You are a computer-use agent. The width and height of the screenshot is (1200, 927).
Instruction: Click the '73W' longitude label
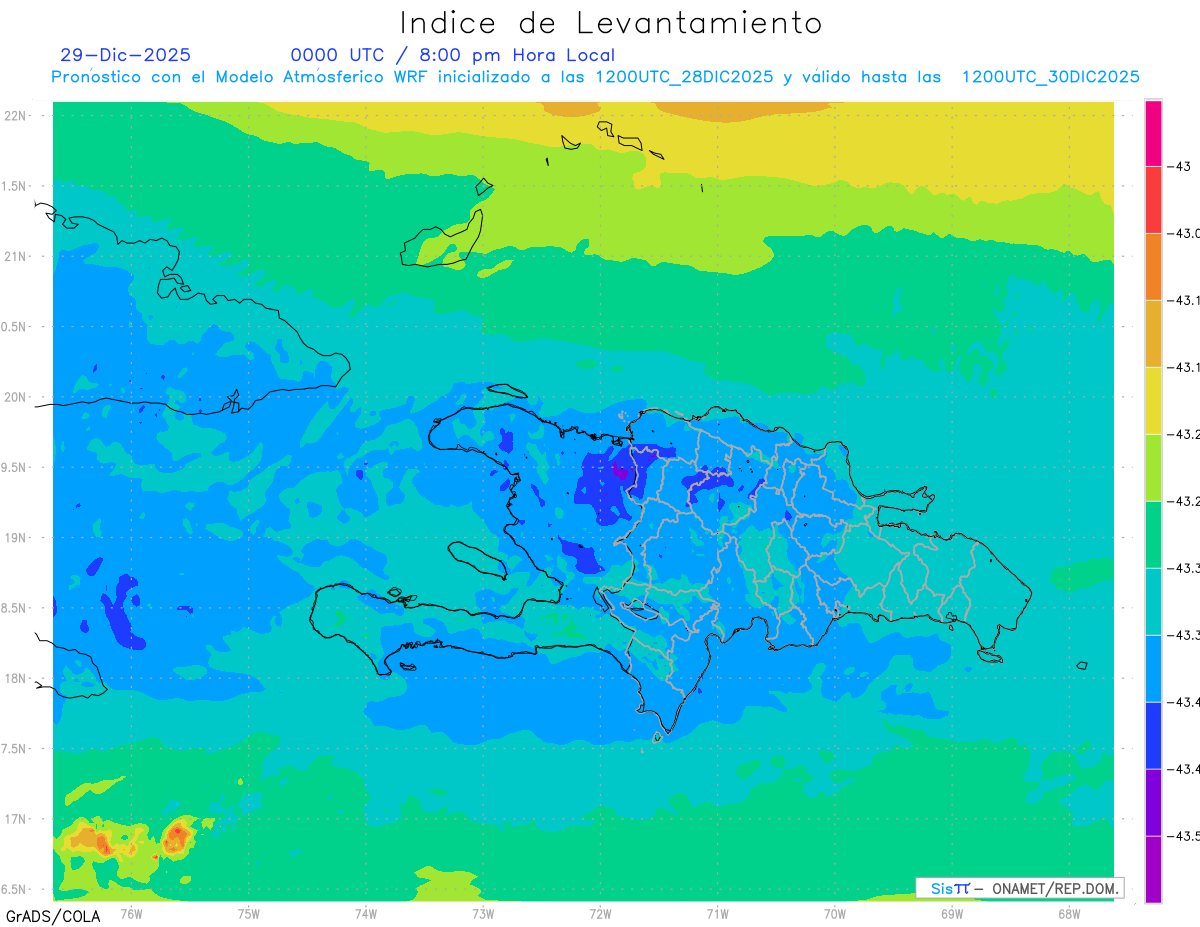pos(482,912)
